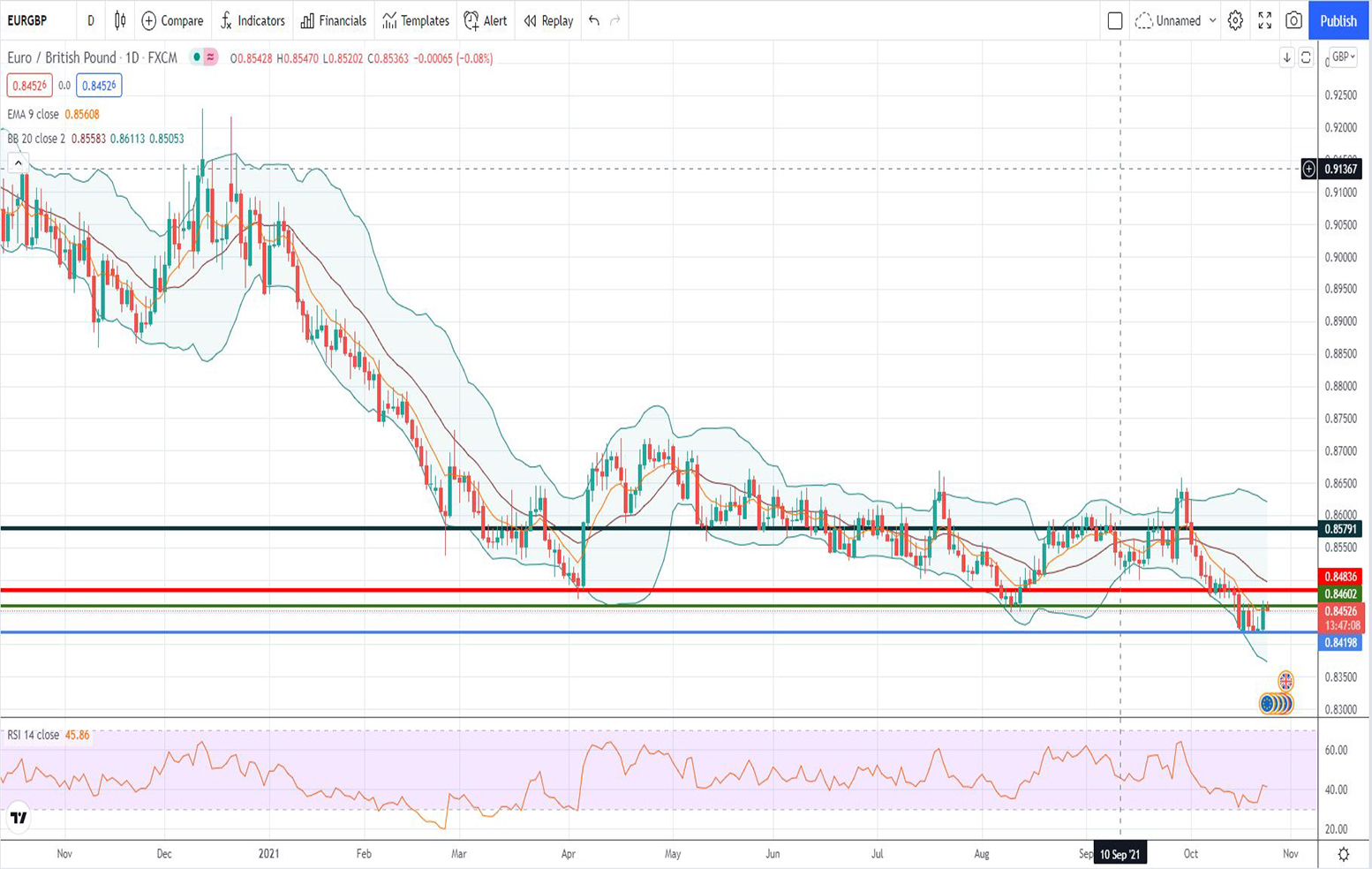The image size is (1372, 869).
Task: Collapse the indicator legend with the chevron
Action: 18,163
